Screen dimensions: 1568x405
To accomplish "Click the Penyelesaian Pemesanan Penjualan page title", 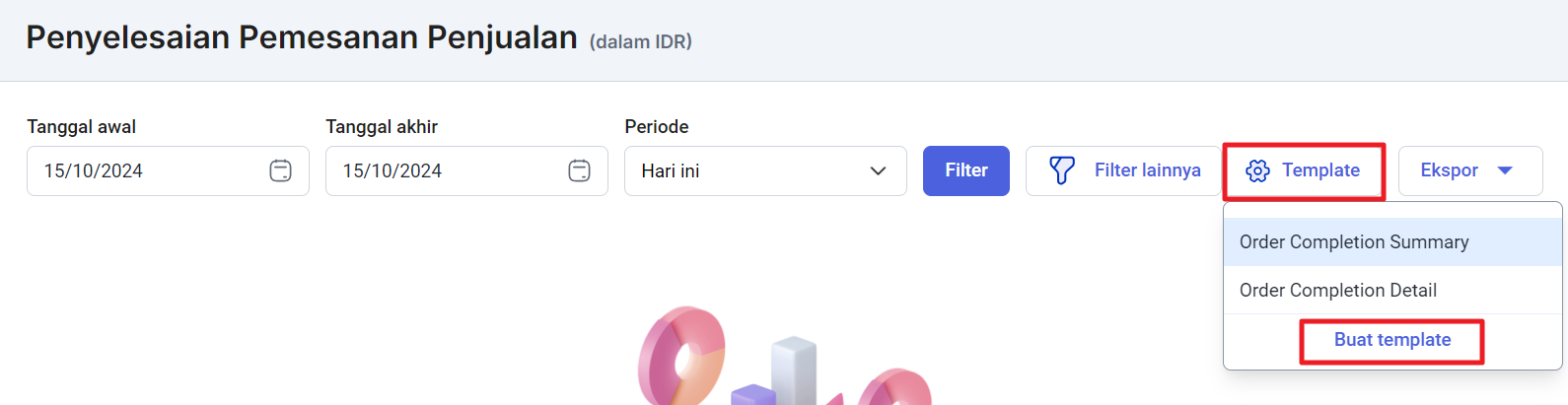I will point(302,37).
